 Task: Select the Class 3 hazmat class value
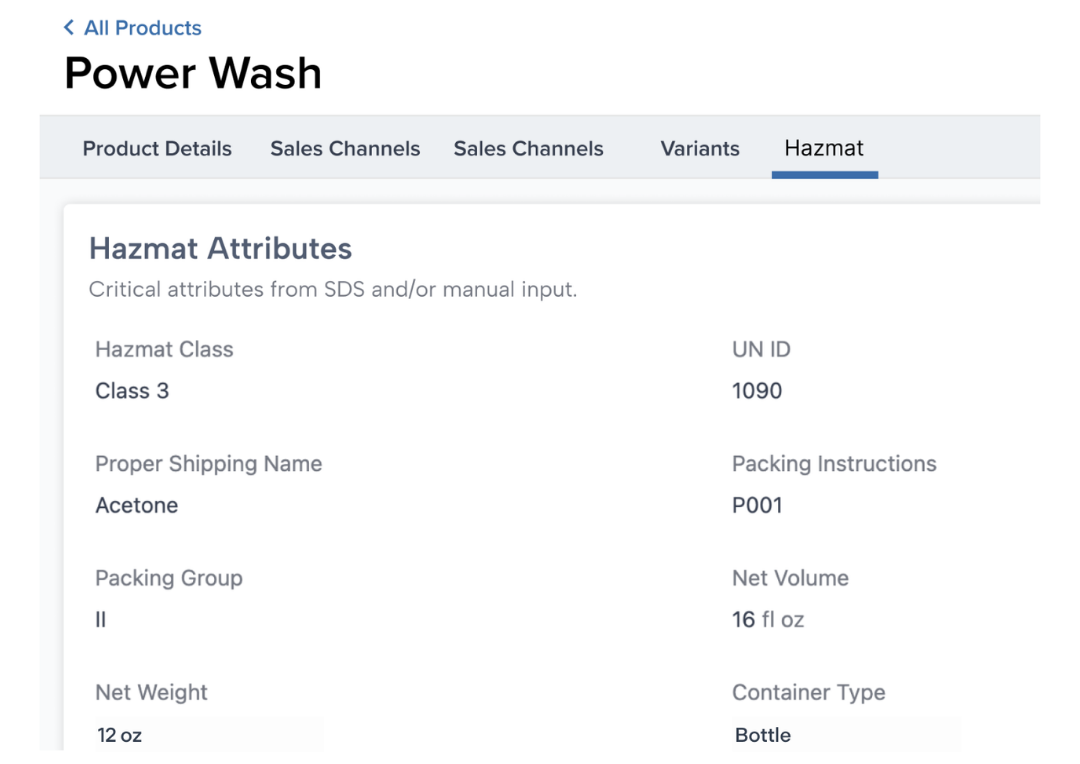point(132,391)
